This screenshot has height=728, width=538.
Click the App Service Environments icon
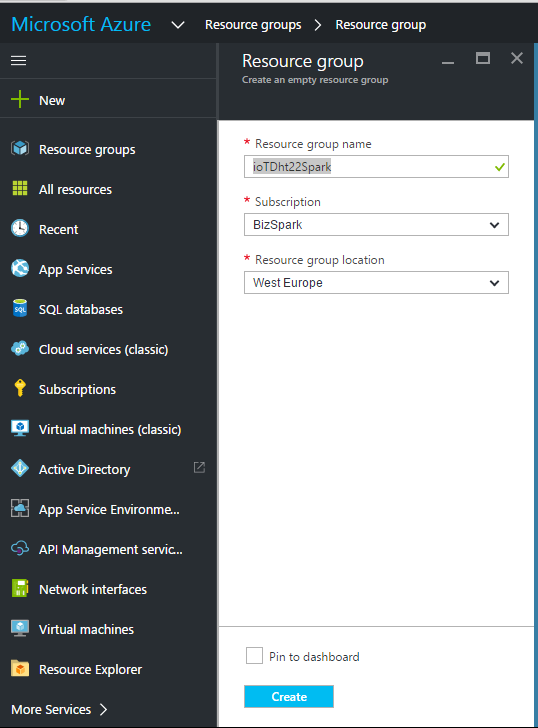click(x=20, y=508)
